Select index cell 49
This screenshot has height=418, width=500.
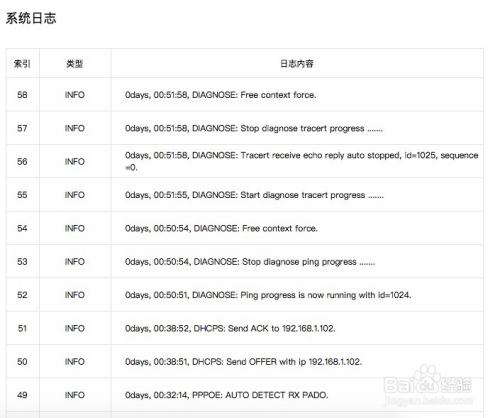tap(22, 395)
